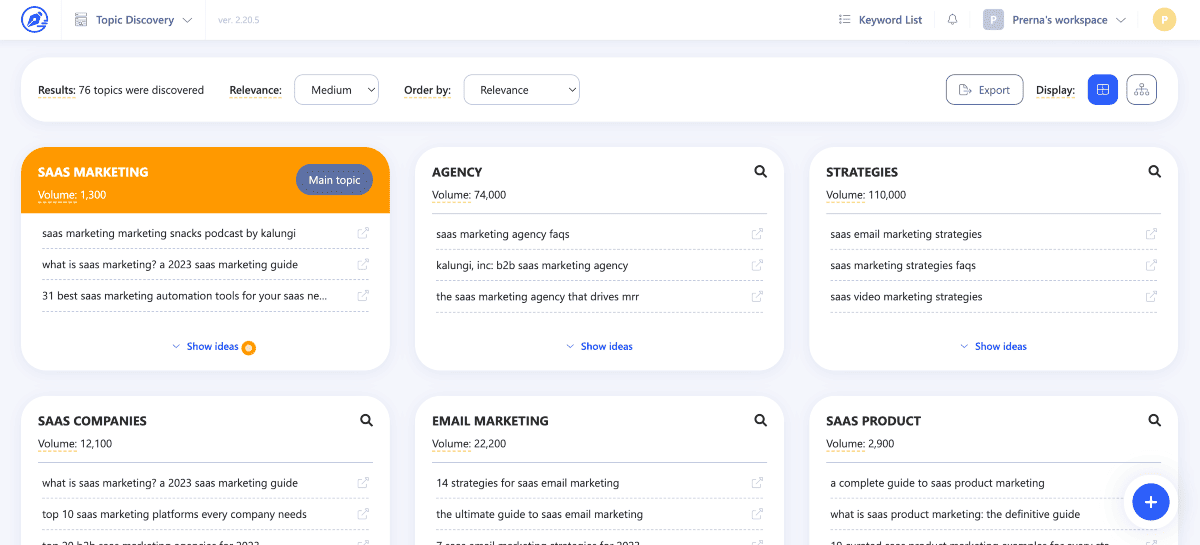This screenshot has width=1200, height=545.
Task: Click the blue plus floating button
Action: pos(1150,502)
